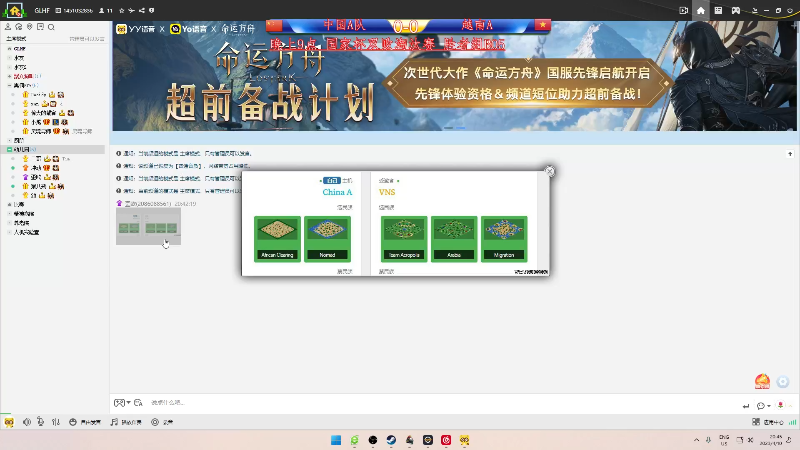
Task: Click the African Clearing map card
Action: 278,239
